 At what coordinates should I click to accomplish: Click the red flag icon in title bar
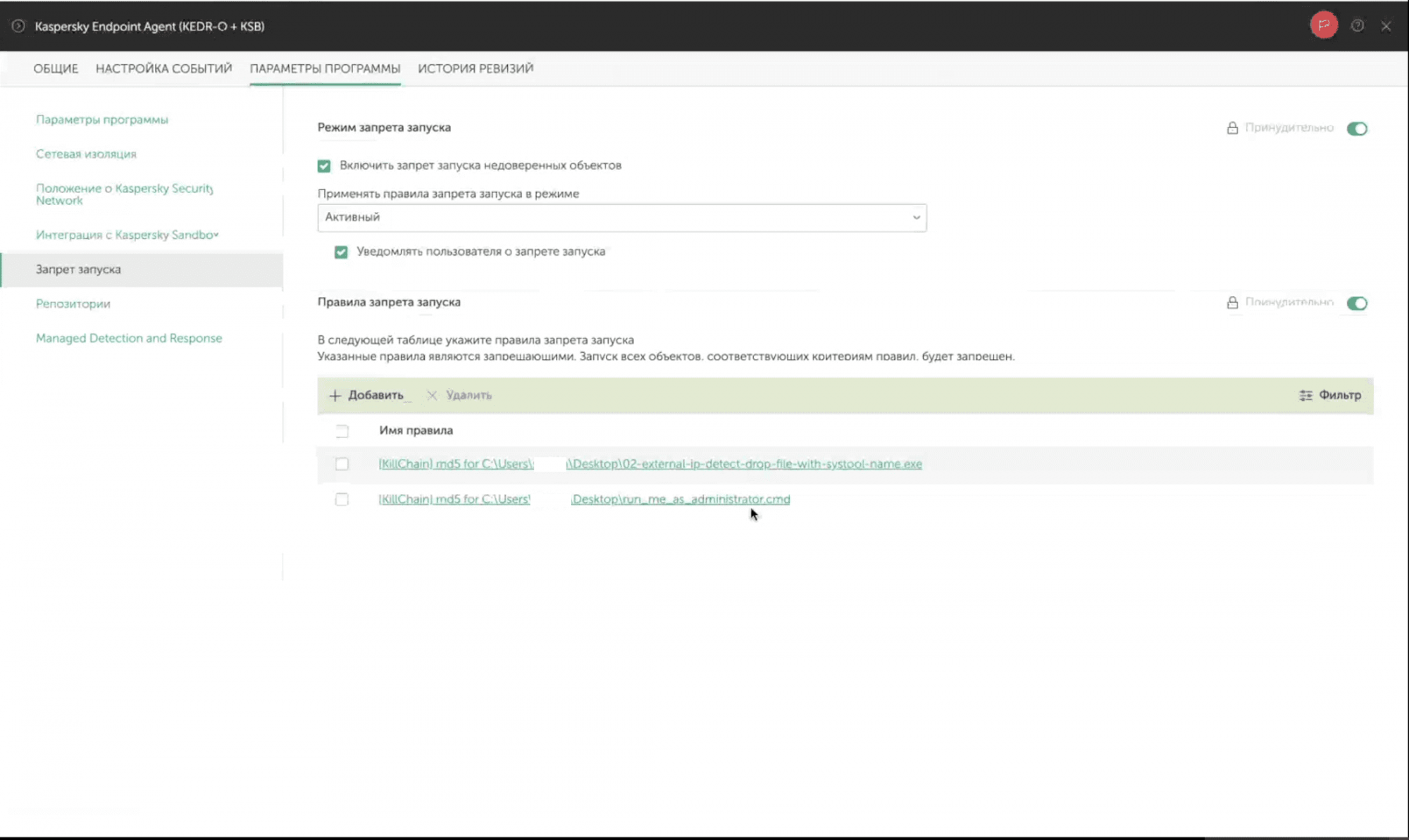pyautogui.click(x=1323, y=25)
